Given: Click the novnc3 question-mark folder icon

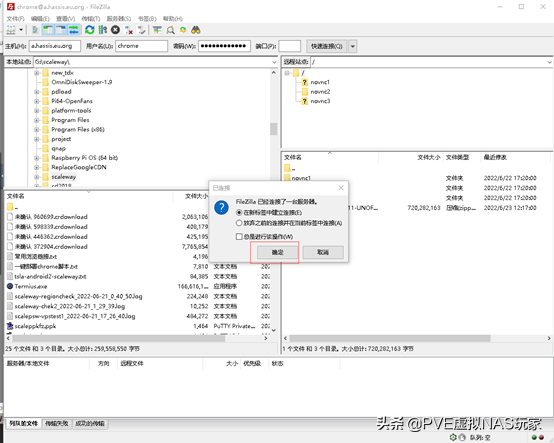Looking at the screenshot, I should coord(305,101).
